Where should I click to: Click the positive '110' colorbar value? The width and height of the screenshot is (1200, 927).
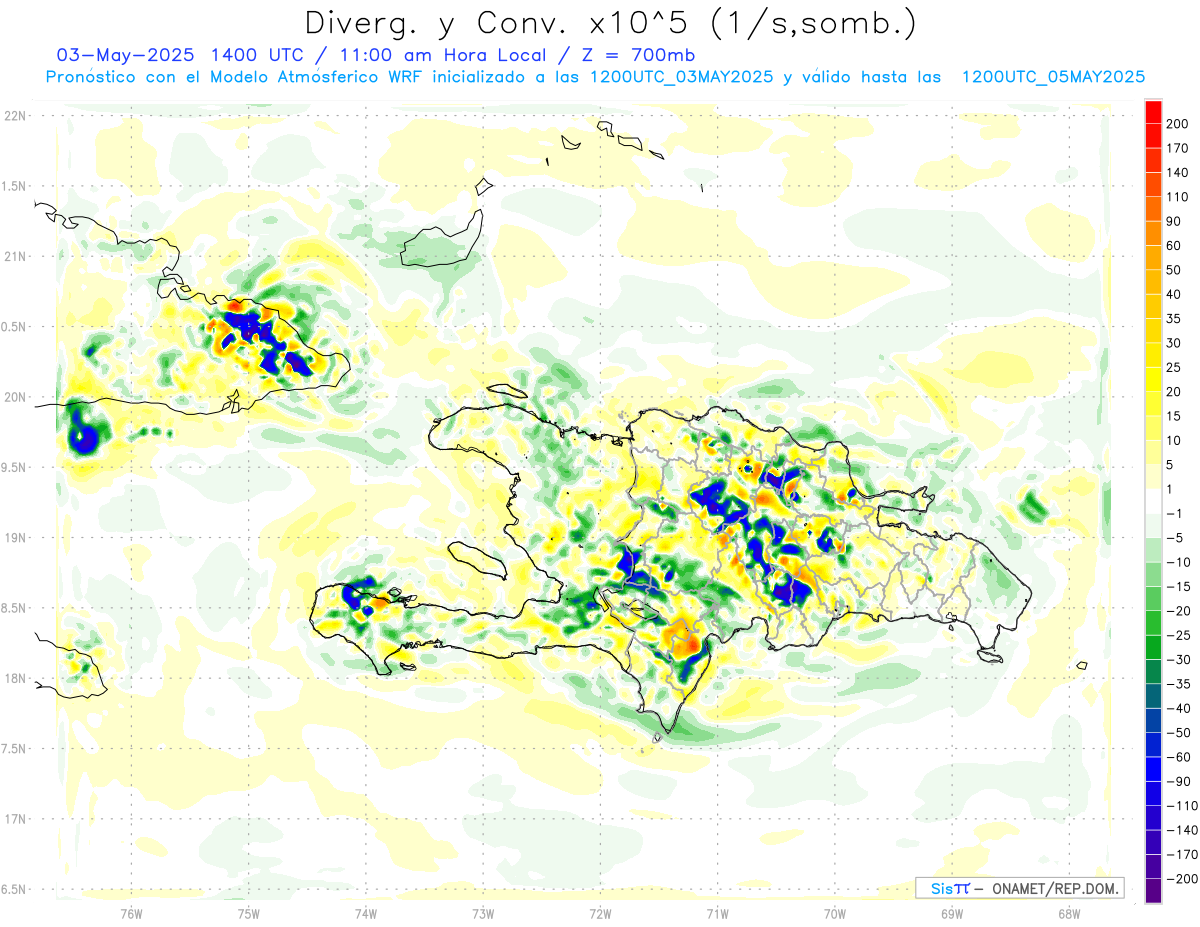click(x=1178, y=197)
